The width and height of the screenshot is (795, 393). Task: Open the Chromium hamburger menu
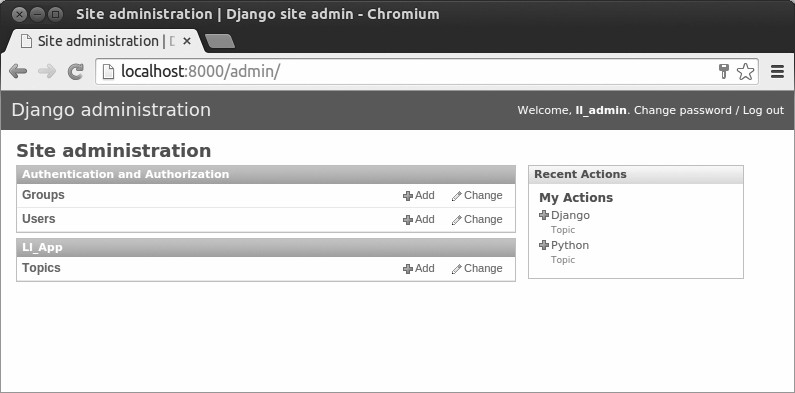777,72
